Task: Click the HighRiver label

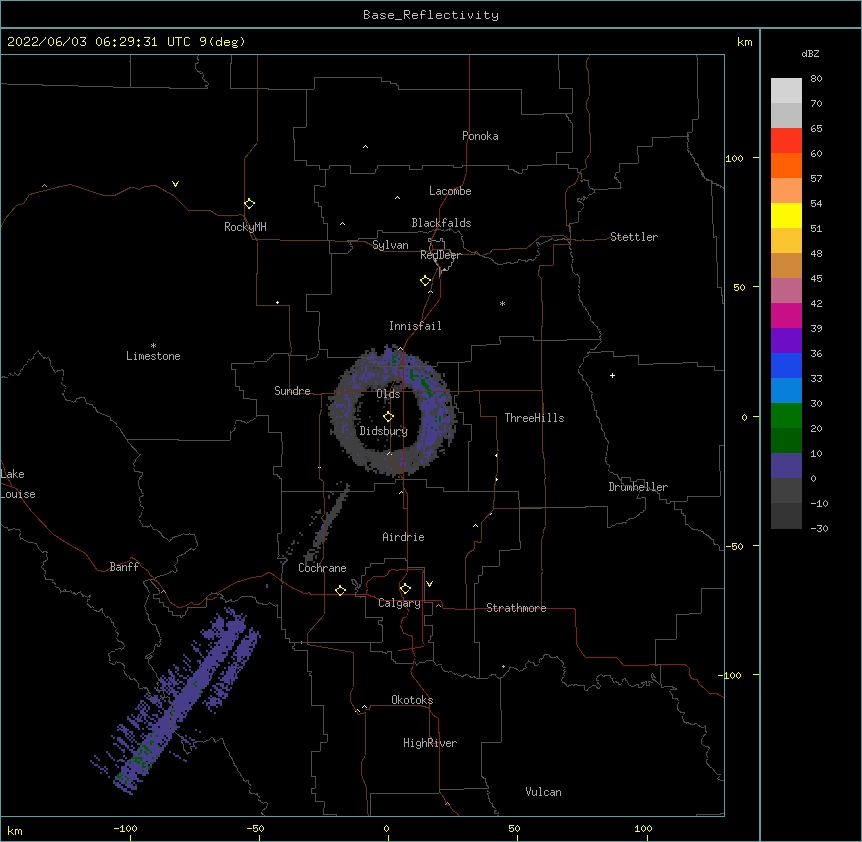Action: coord(430,743)
